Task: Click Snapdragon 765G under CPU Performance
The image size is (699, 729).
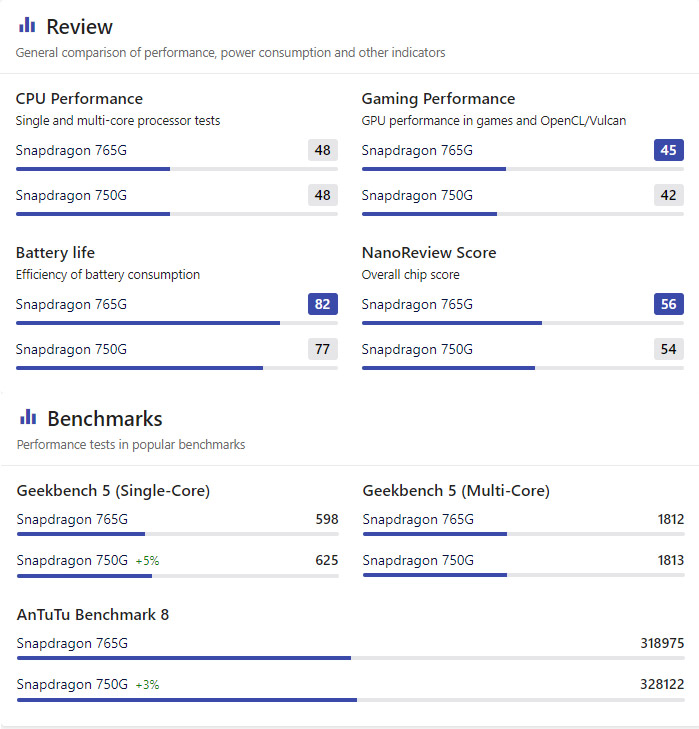Action: click(71, 151)
